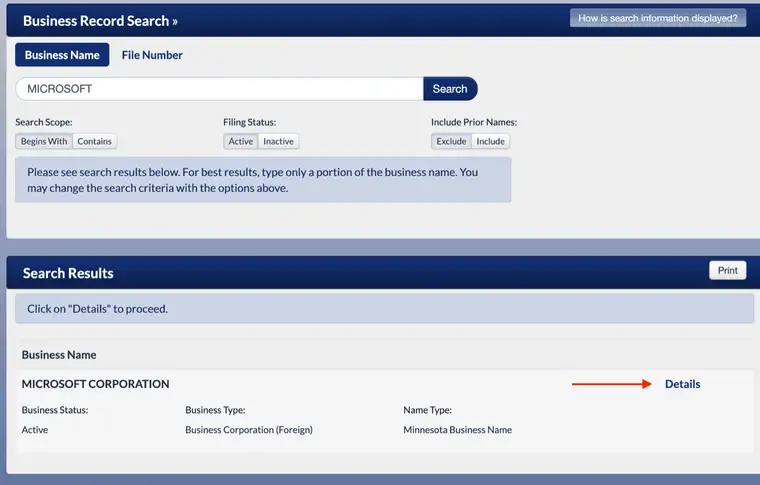Click the 'Name Type:' label

[428, 410]
